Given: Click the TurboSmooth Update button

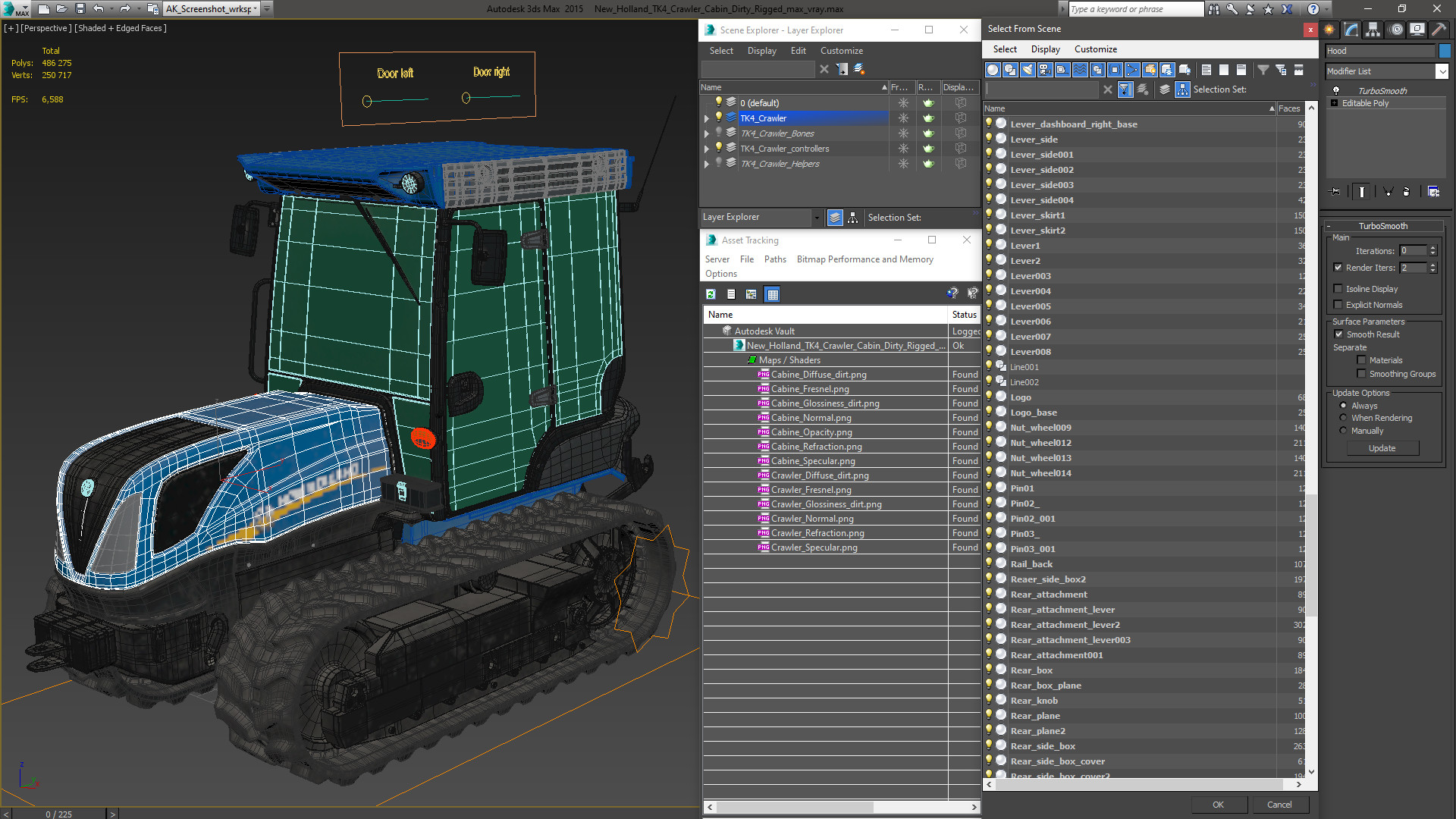Looking at the screenshot, I should (x=1382, y=448).
